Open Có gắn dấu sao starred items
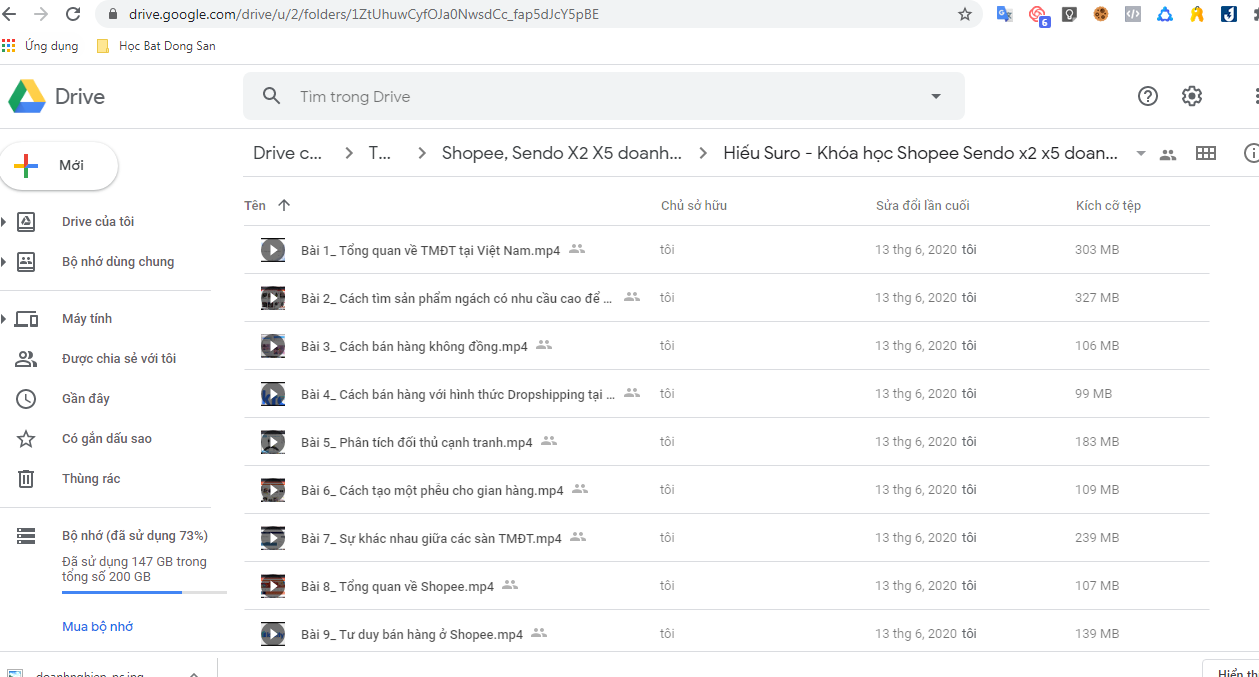 pyautogui.click(x=107, y=439)
